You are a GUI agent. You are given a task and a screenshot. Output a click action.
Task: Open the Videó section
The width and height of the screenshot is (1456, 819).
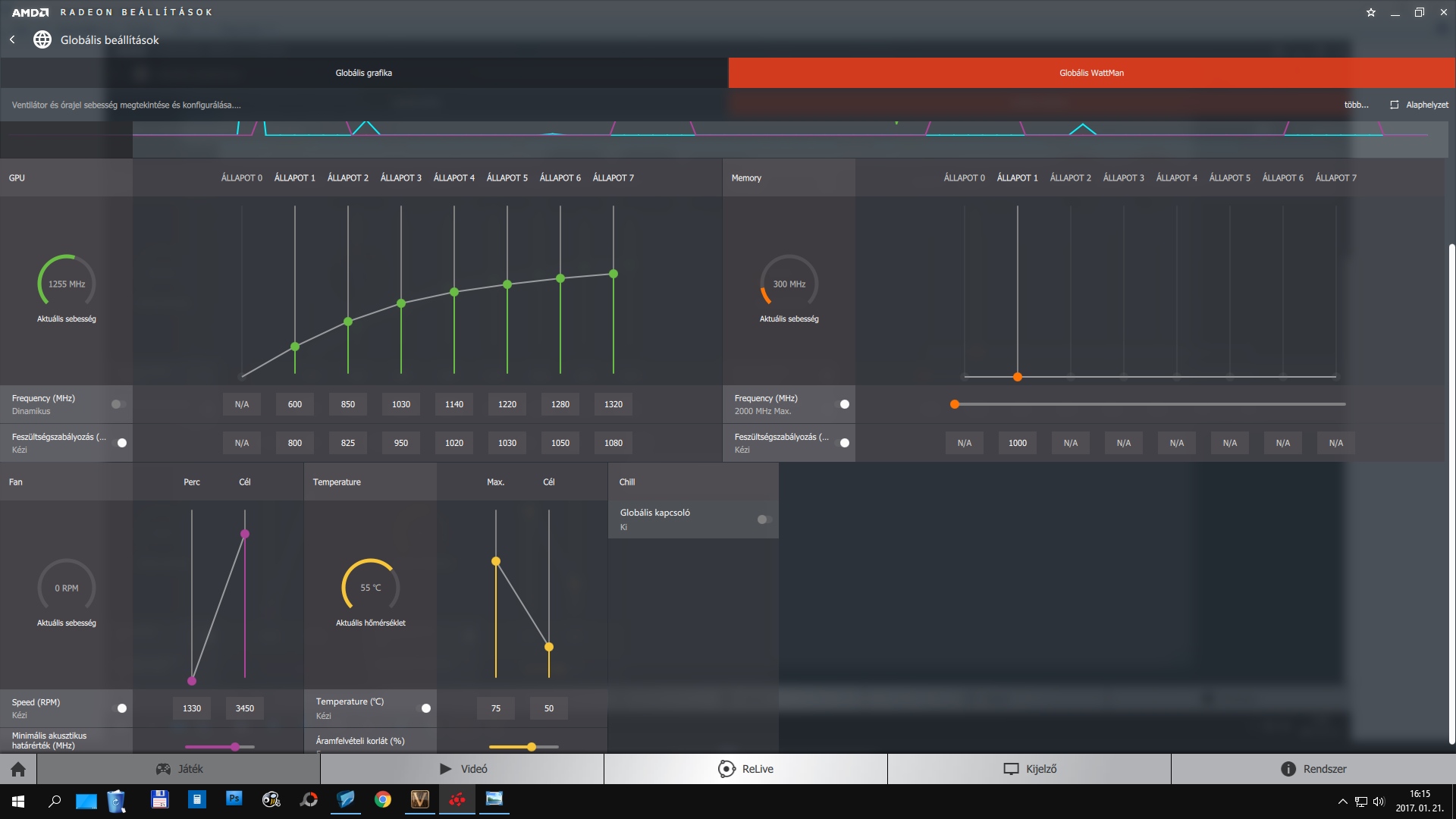click(463, 769)
